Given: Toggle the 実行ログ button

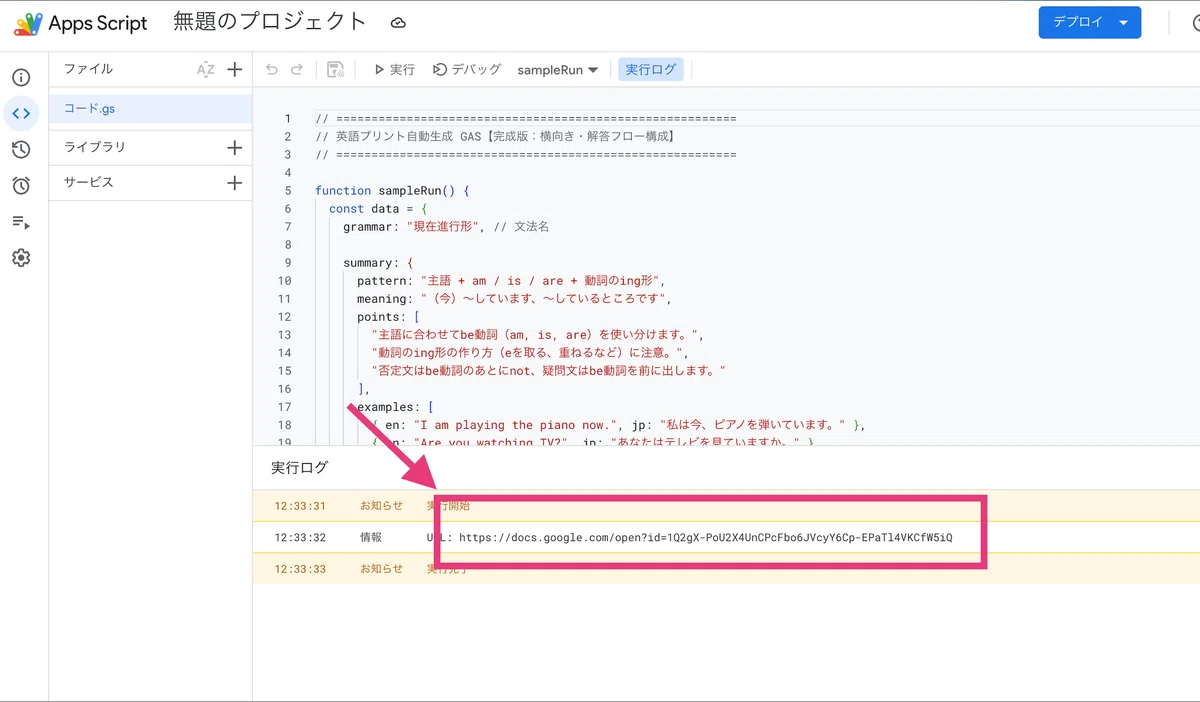Looking at the screenshot, I should click(x=651, y=69).
